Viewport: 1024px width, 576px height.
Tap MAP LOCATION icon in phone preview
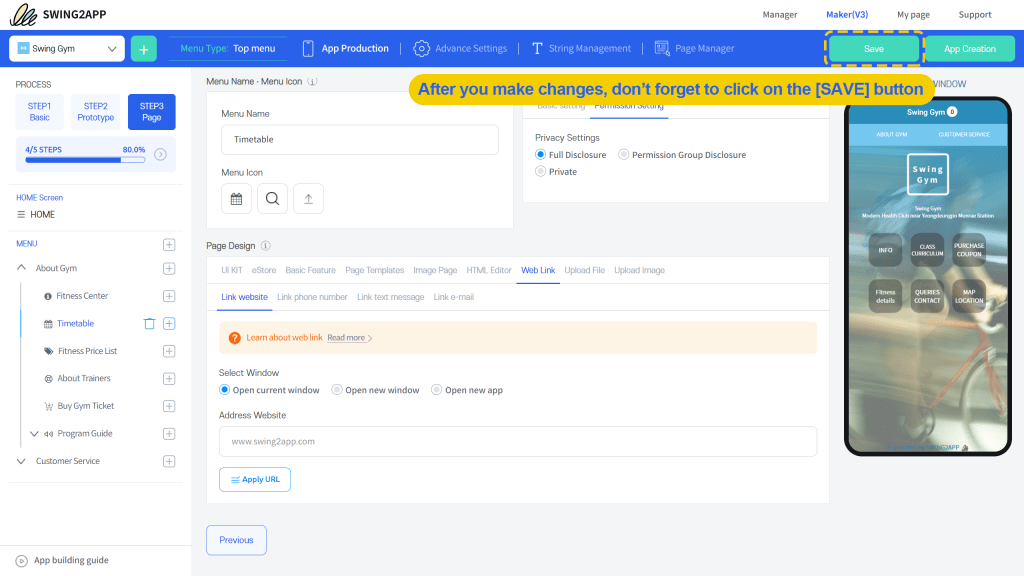tap(969, 296)
